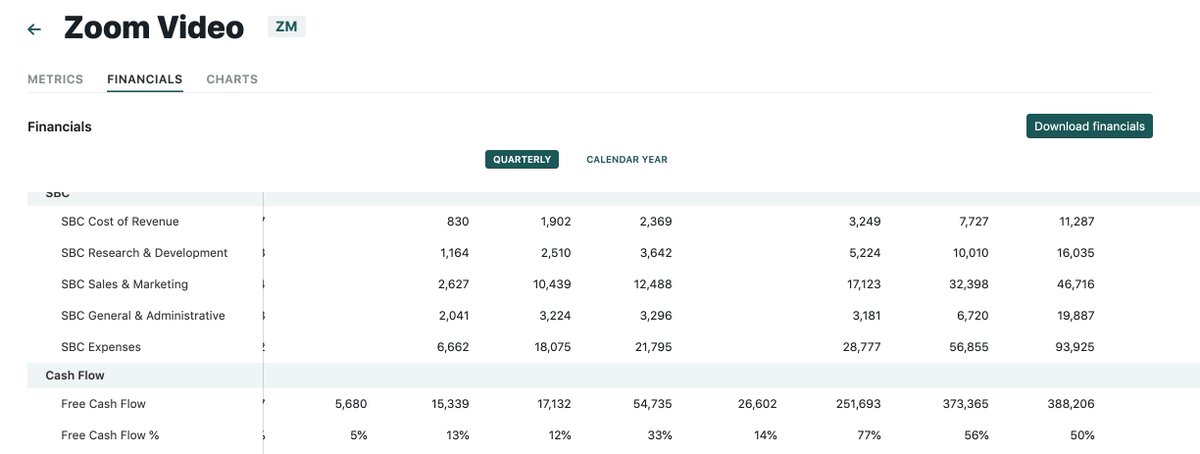
Task: Click the SBC Cost of Revenue row label
Action: click(120, 221)
